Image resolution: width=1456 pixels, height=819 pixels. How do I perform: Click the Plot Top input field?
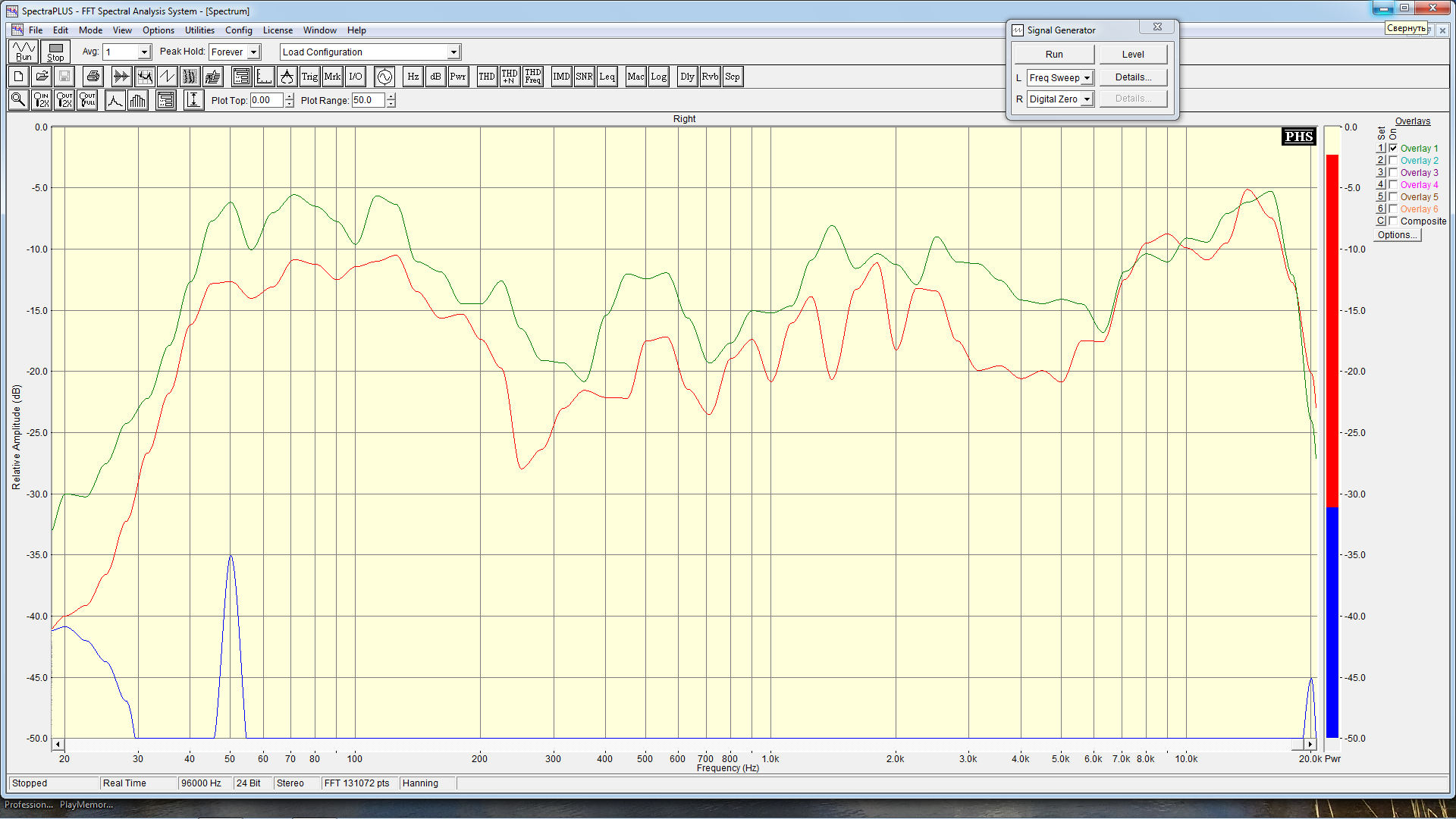(267, 100)
